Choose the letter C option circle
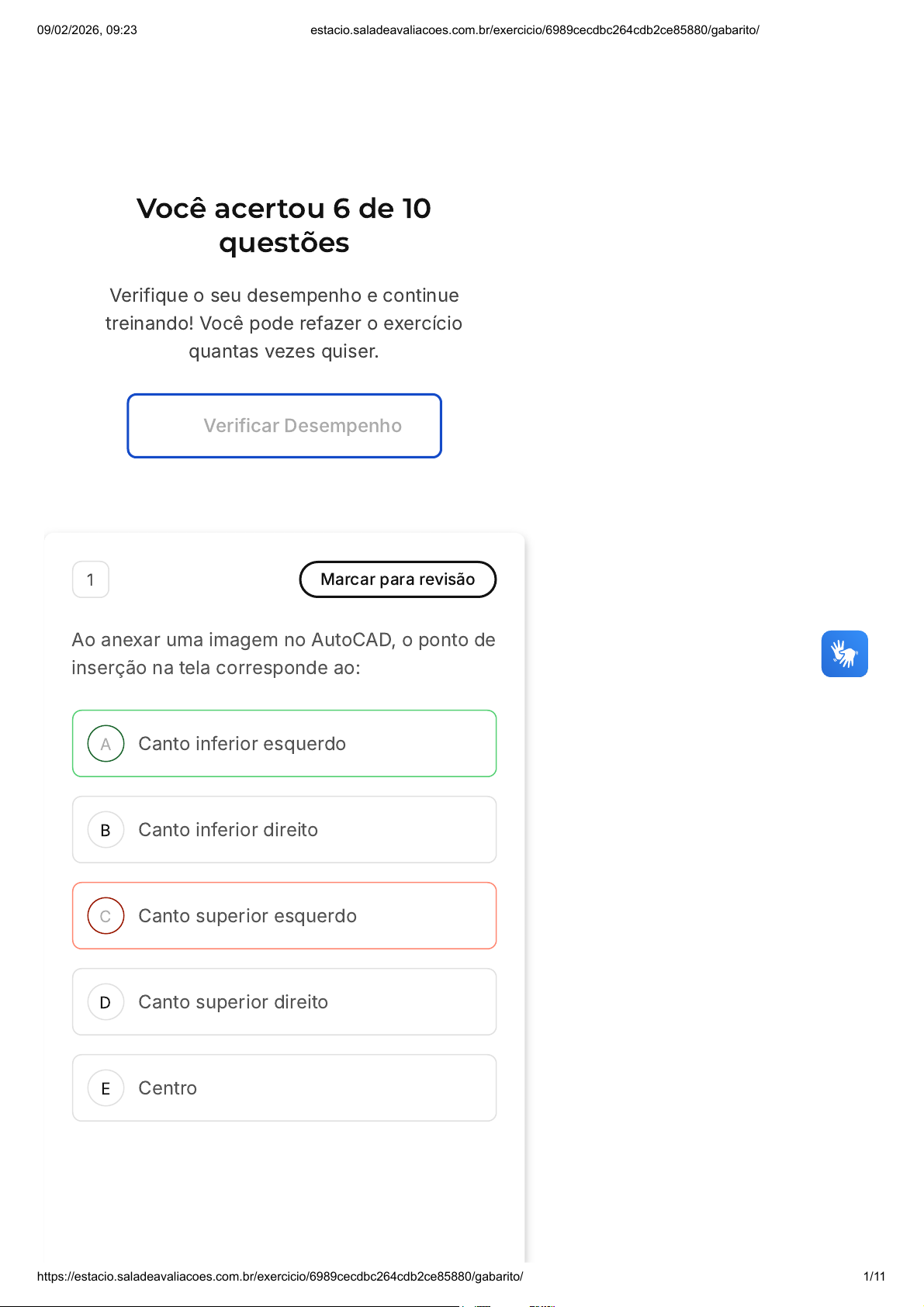The image size is (924, 1307). (x=106, y=916)
